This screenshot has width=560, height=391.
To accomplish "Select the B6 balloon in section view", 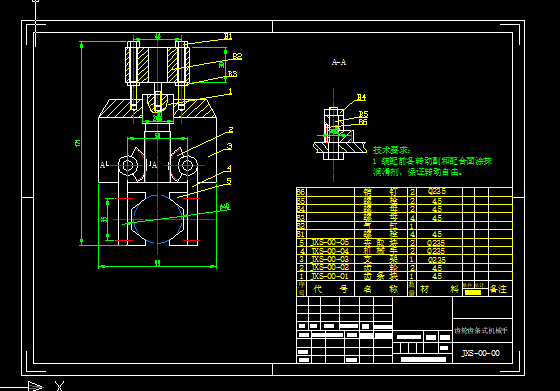I will click(362, 122).
